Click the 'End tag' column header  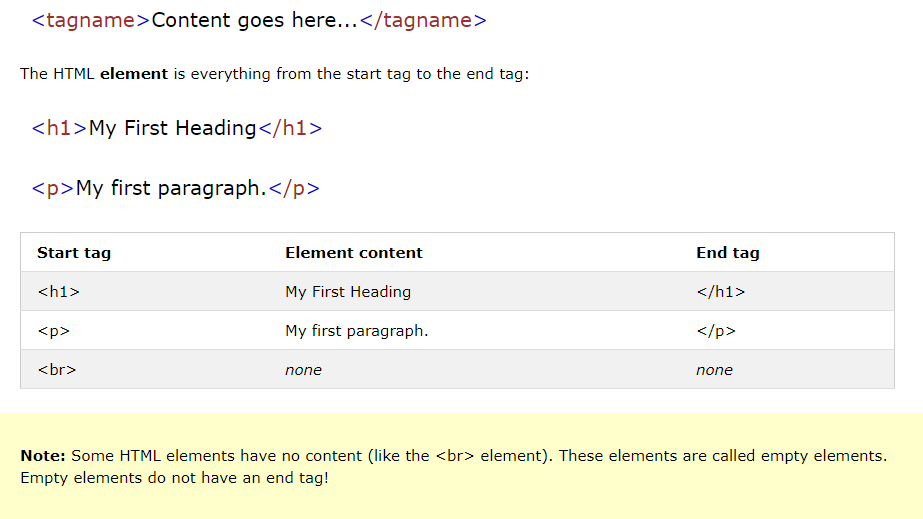(728, 253)
